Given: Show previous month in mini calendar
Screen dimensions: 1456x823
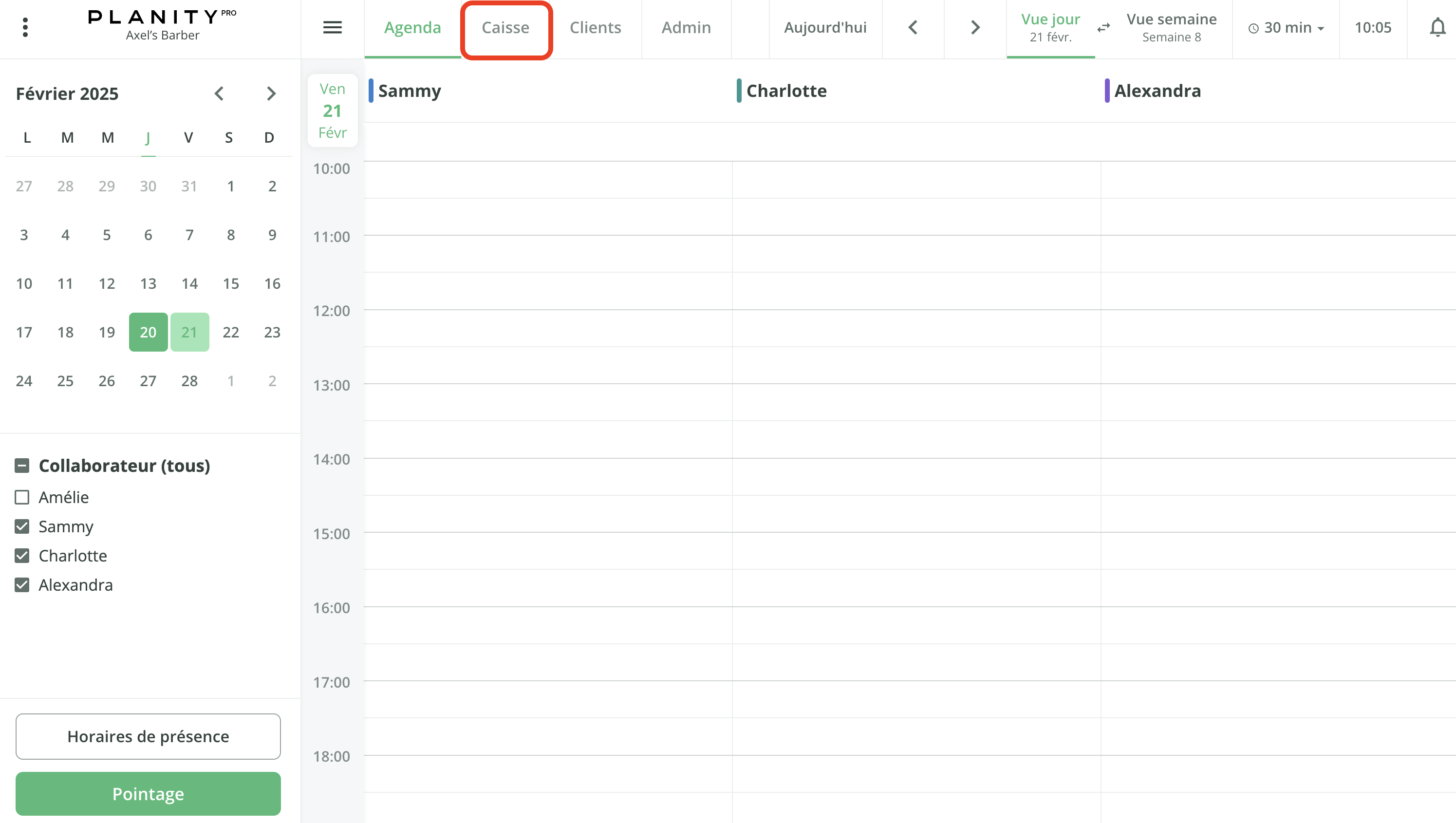Looking at the screenshot, I should pos(219,94).
